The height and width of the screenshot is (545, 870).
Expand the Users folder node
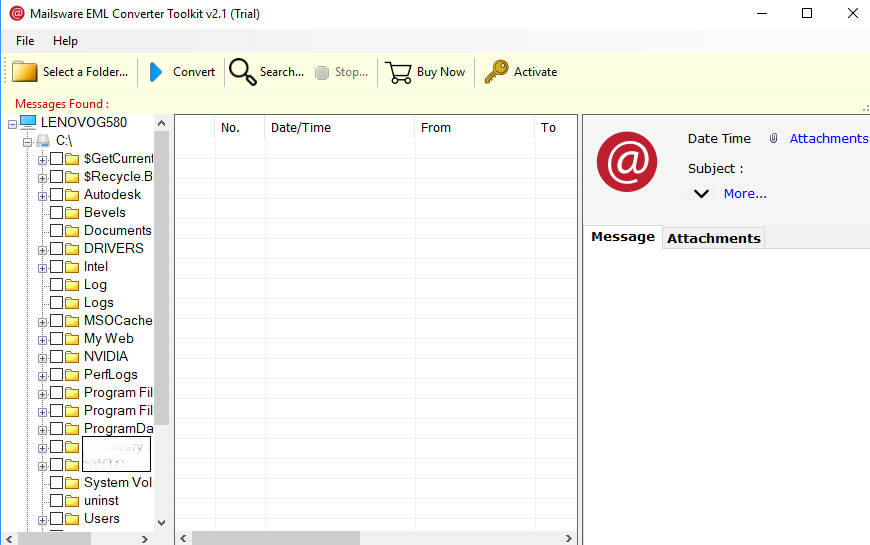click(42, 521)
